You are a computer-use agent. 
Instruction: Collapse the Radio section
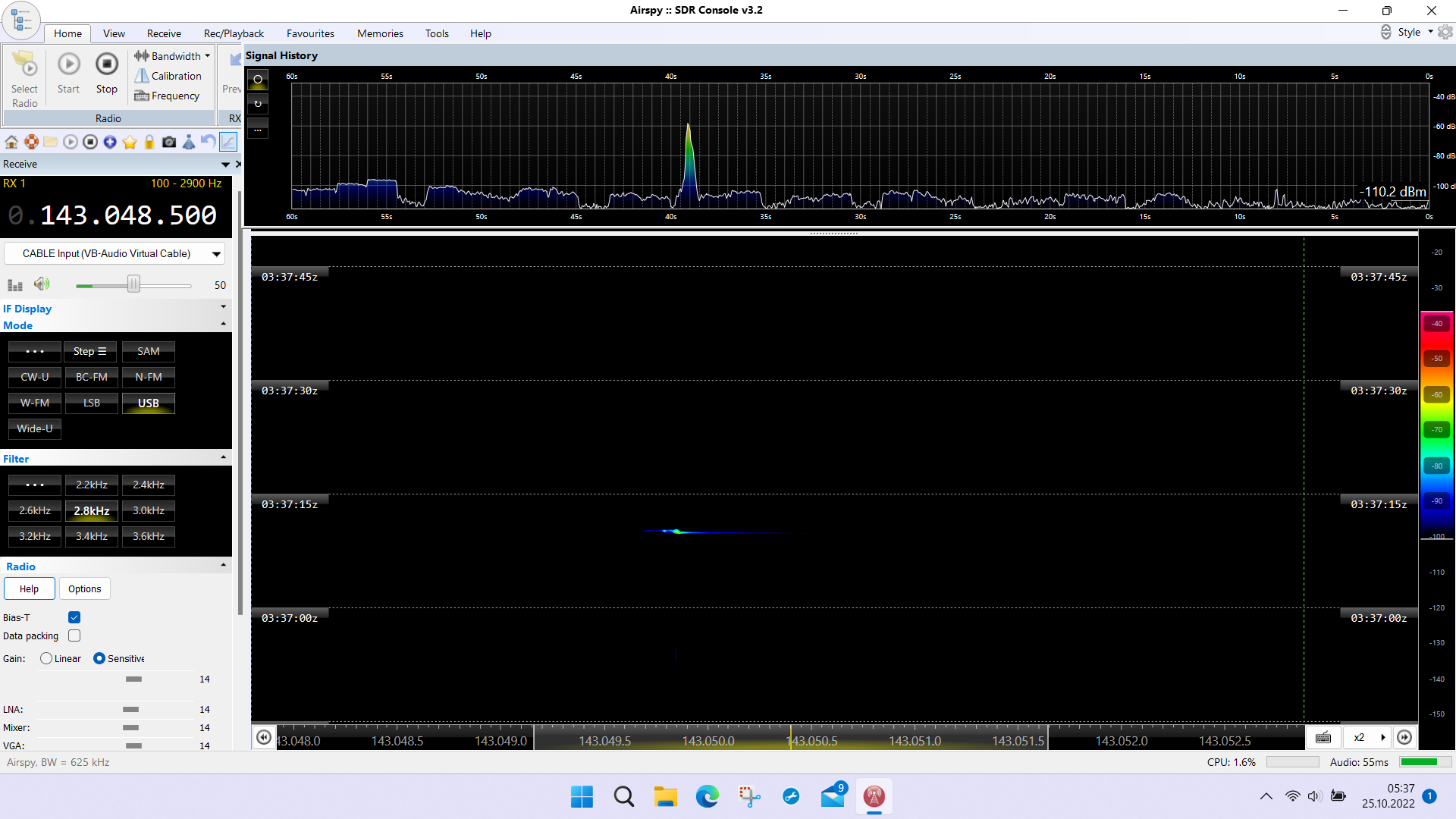point(224,565)
